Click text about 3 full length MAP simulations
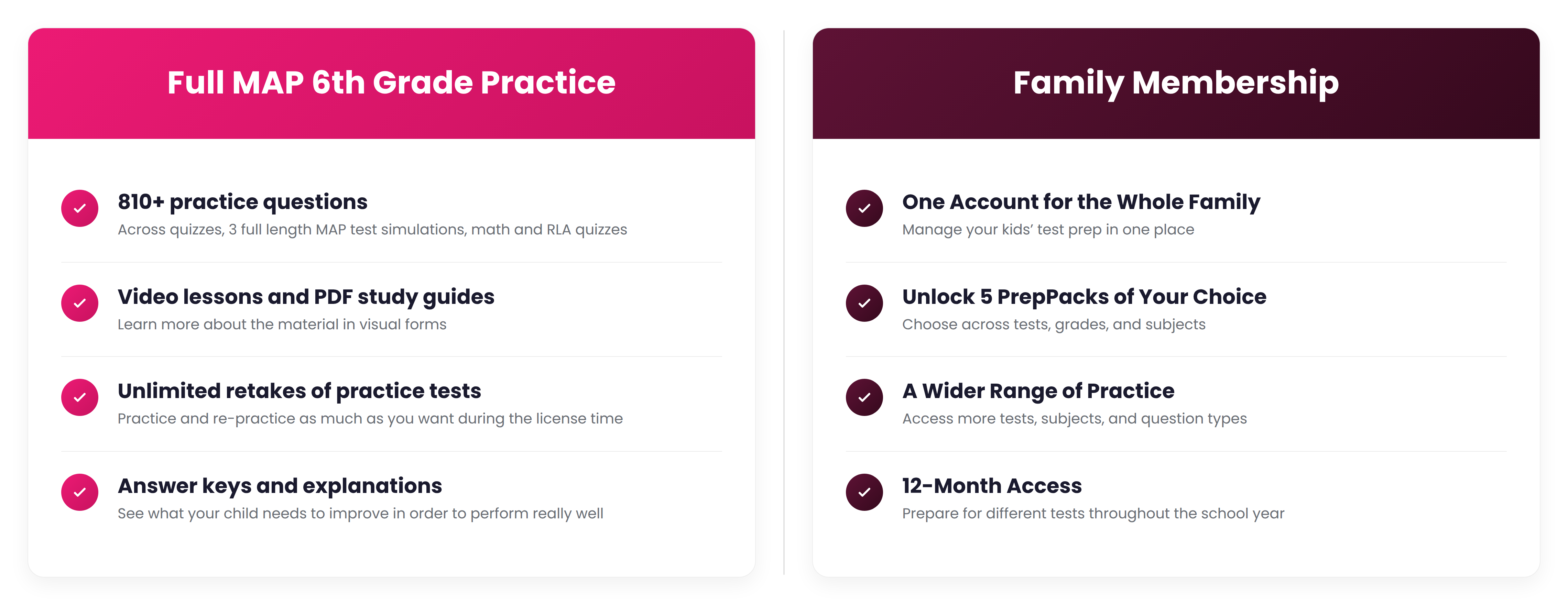Viewport: 1568px width, 605px height. click(372, 230)
